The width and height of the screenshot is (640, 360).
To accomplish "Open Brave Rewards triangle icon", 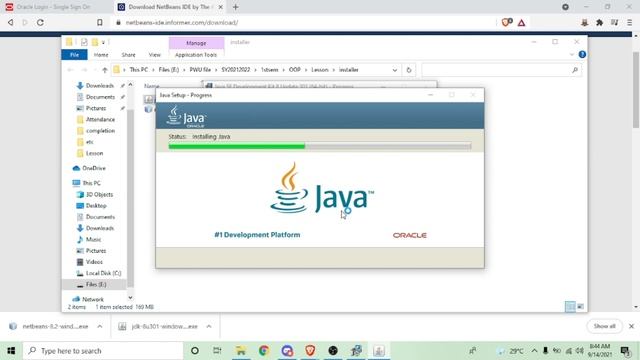I will (521, 23).
